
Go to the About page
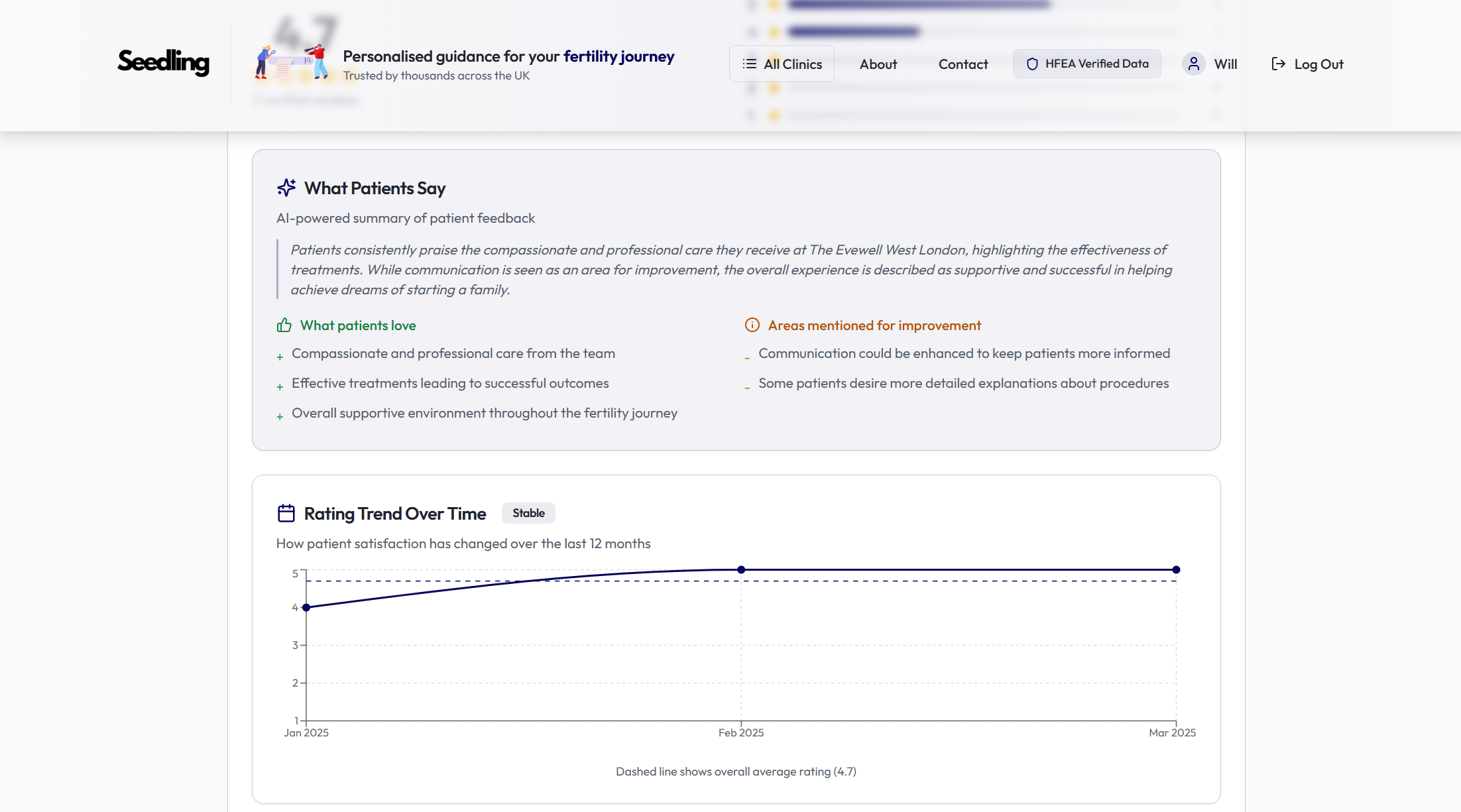[x=878, y=64]
